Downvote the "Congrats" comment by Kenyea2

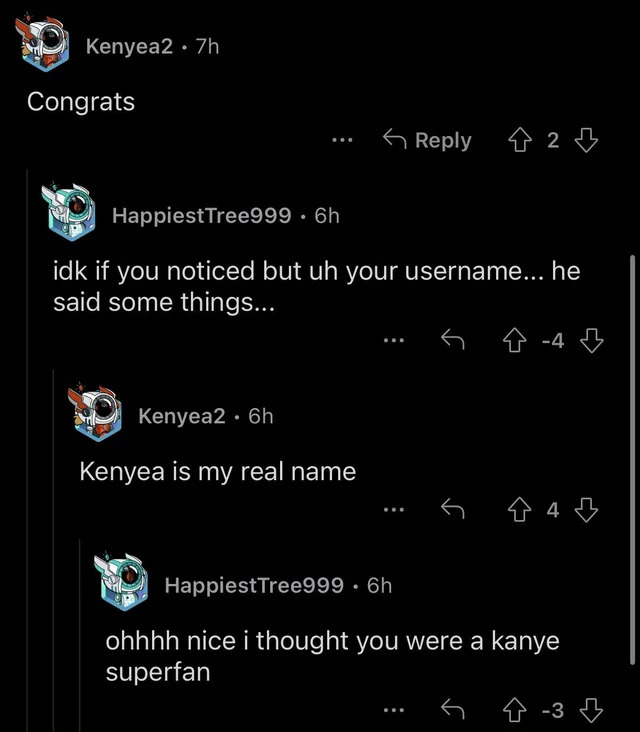587,141
